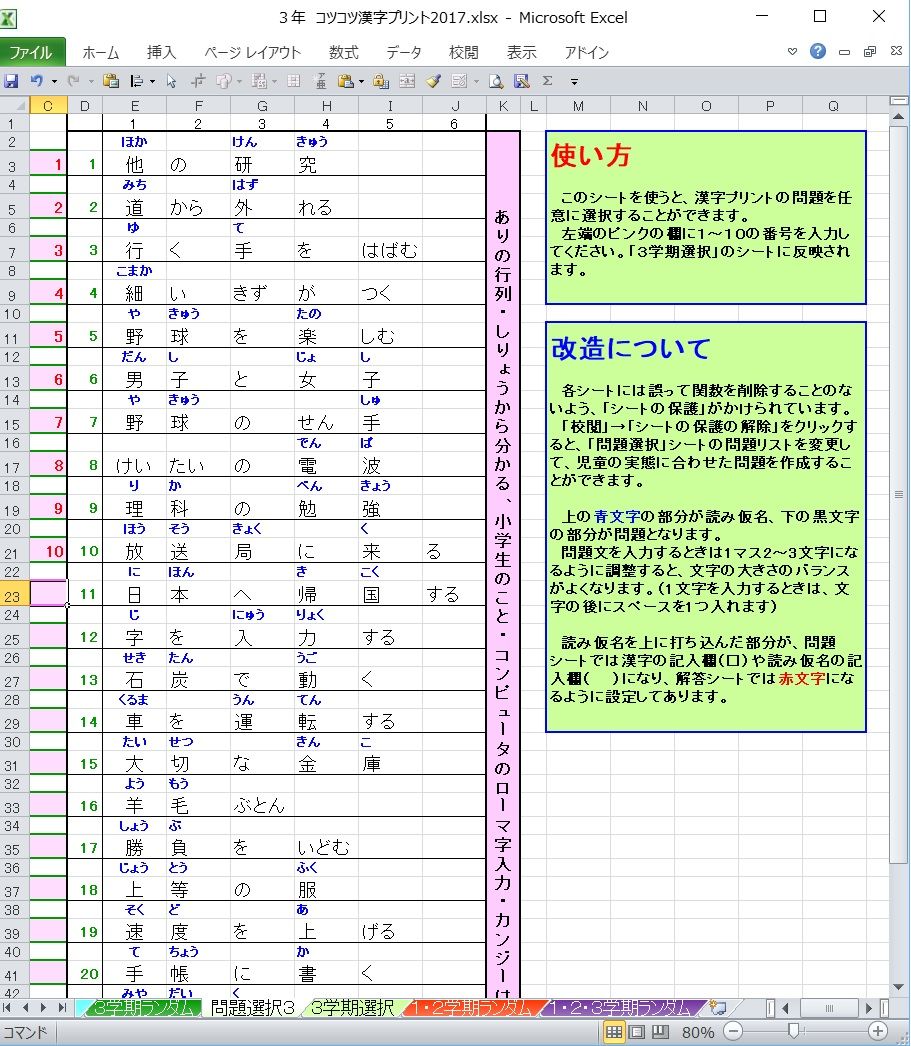The width and height of the screenshot is (911, 1046).
Task: Open the データ ribbon tab
Action: coord(403,53)
